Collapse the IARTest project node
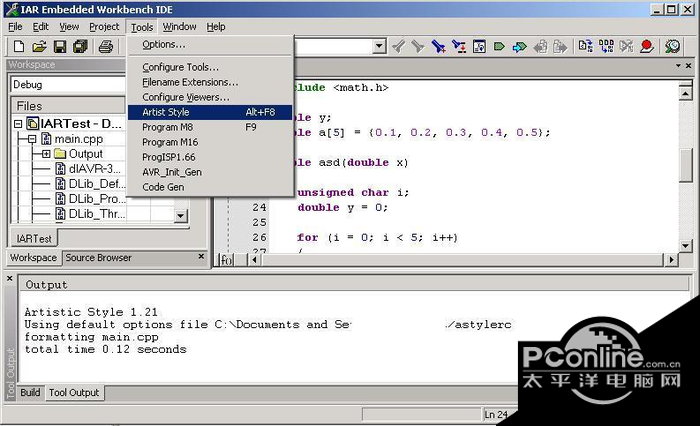Viewport: 700px width, 426px height. click(18, 124)
